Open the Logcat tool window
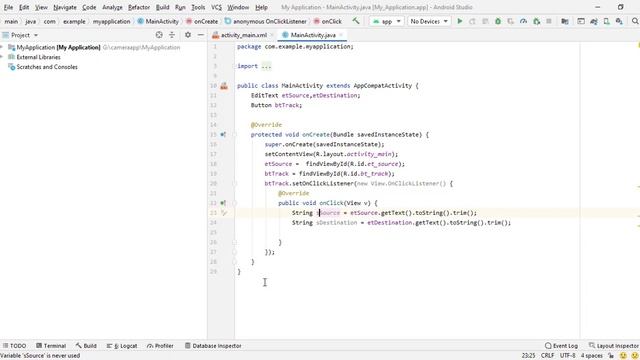 pyautogui.click(x=122, y=346)
